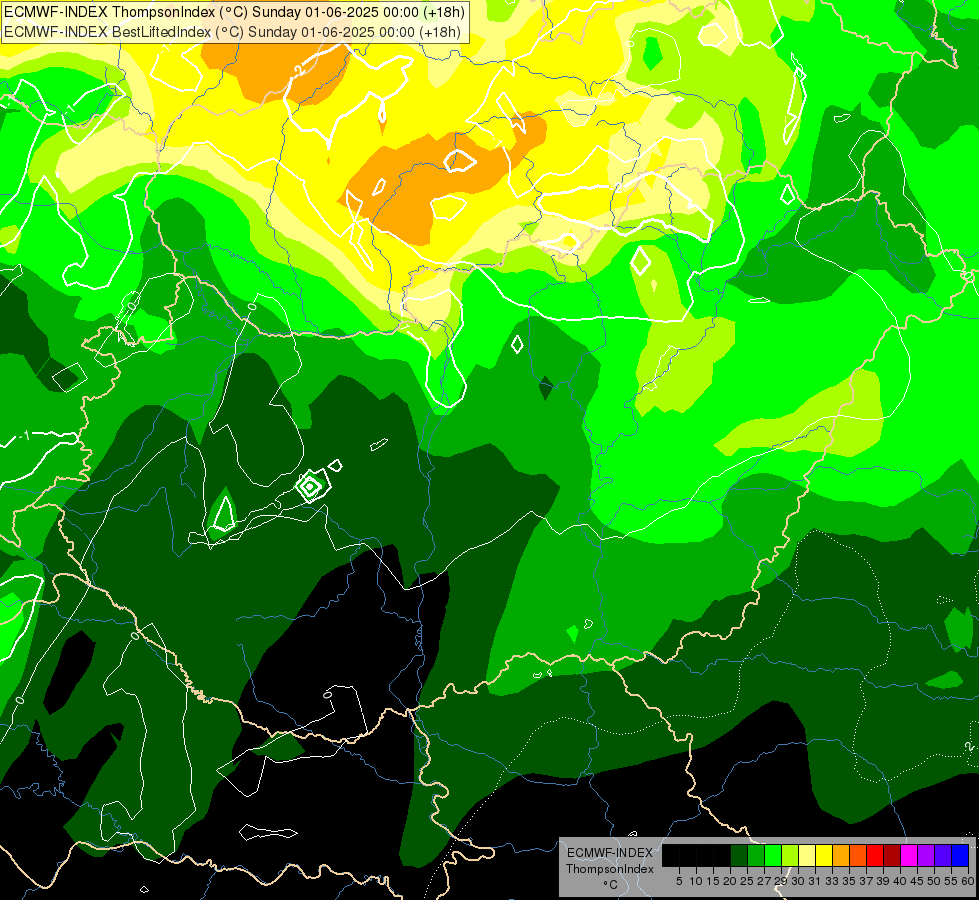
Task: Click the legend value 20
Action: click(x=730, y=881)
